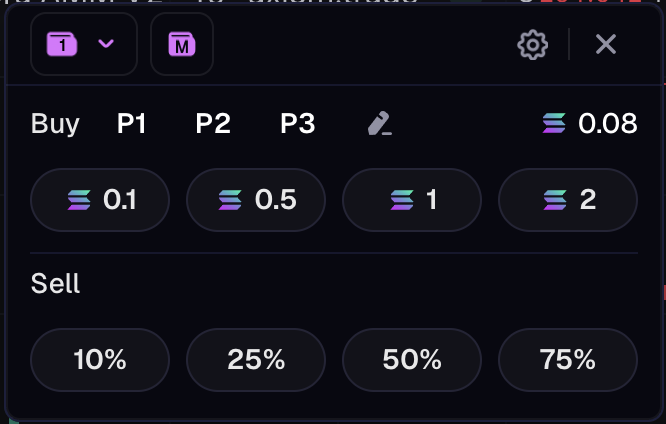
Task: Click the Buy section label
Action: 55,124
